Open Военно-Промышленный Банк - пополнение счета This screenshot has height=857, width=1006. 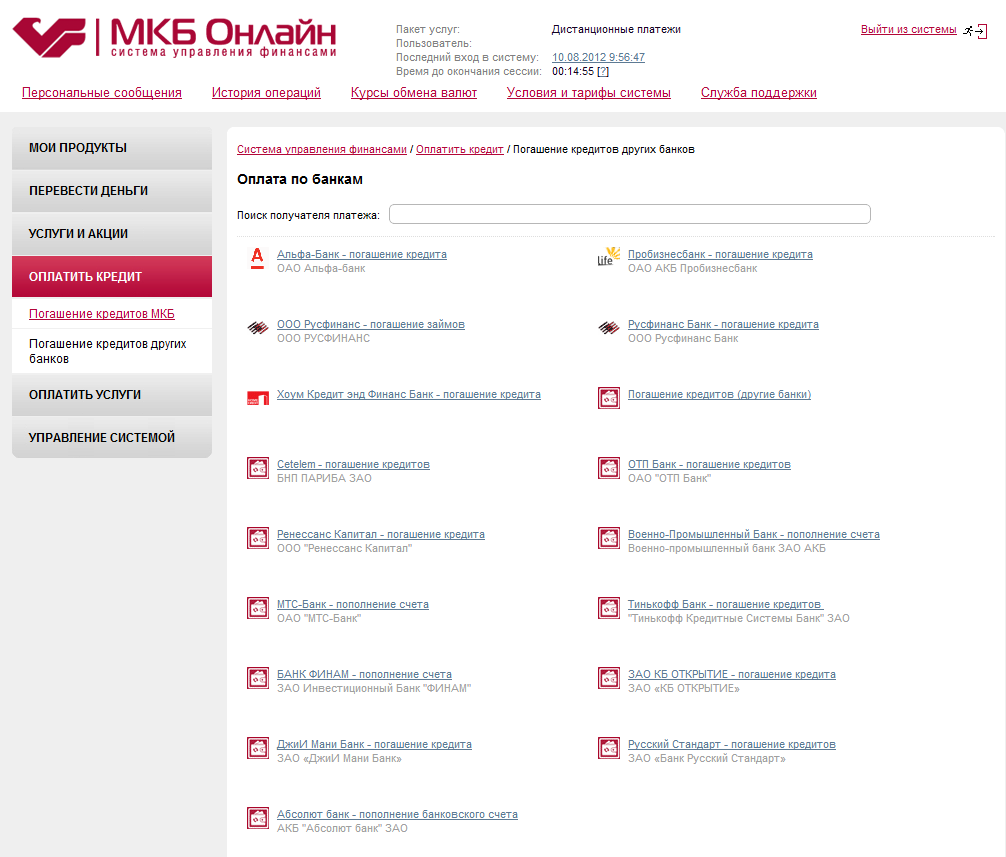[753, 534]
